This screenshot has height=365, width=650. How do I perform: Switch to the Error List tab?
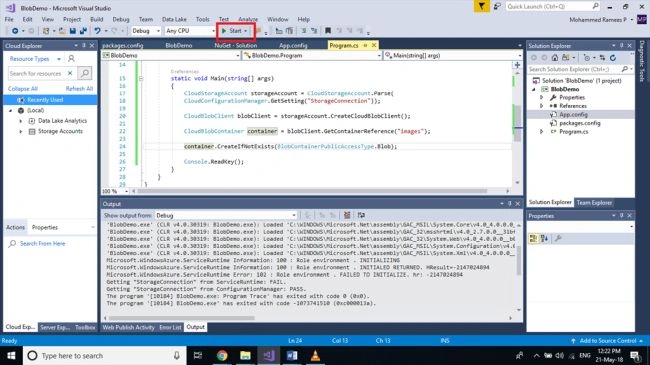coord(170,327)
